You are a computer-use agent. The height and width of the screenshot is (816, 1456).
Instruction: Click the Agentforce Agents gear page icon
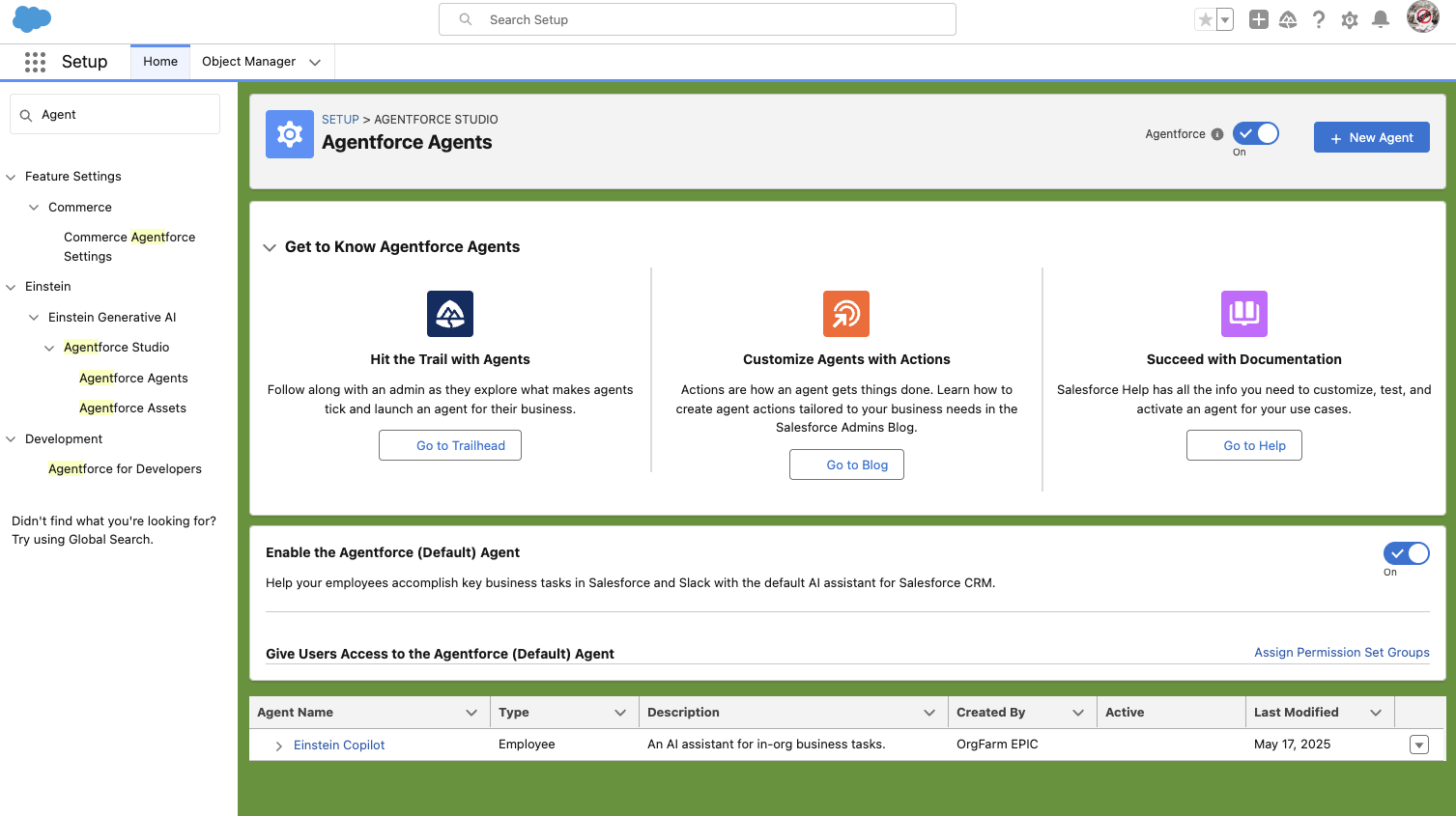[x=290, y=134]
